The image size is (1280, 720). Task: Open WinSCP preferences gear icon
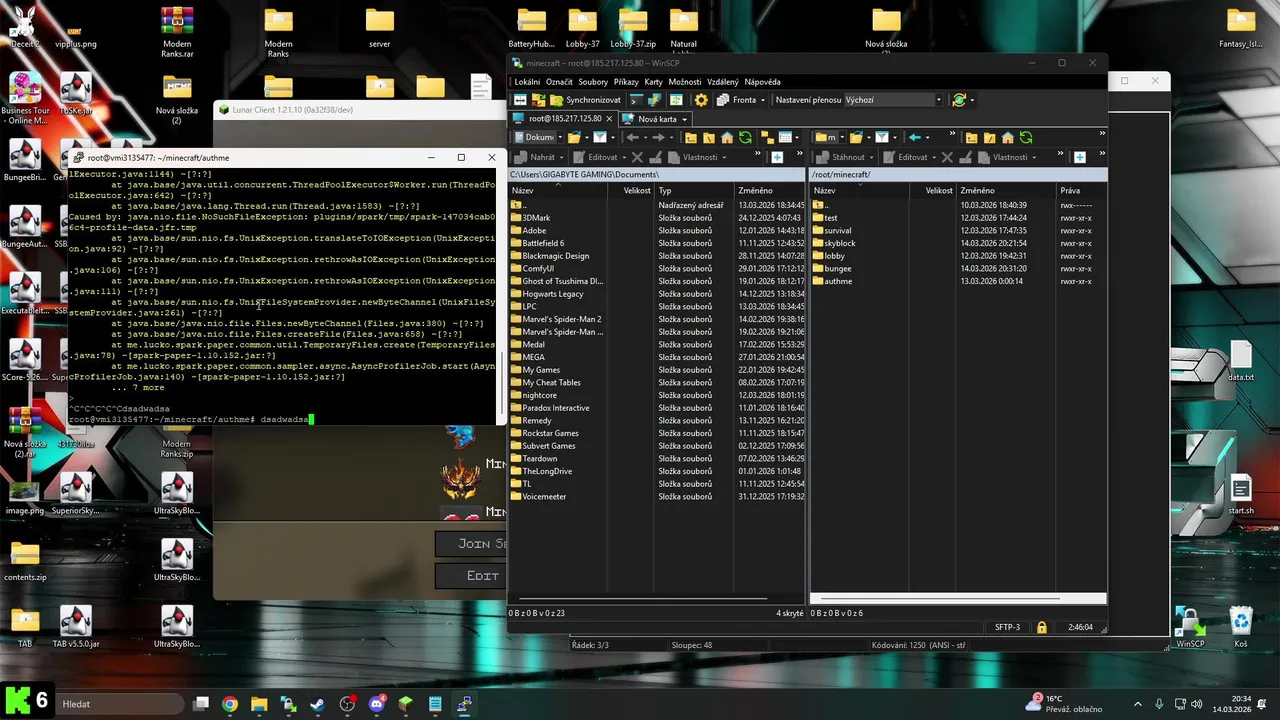click(701, 100)
